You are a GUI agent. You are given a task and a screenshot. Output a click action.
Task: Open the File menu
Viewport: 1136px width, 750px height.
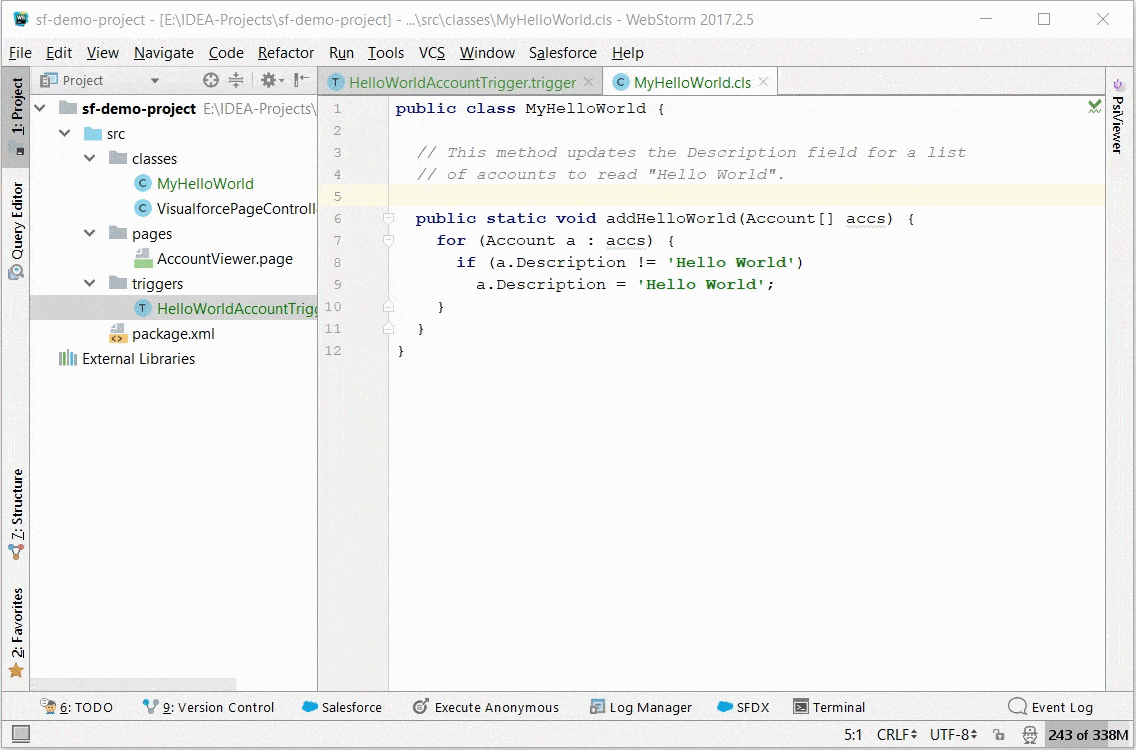pyautogui.click(x=20, y=53)
